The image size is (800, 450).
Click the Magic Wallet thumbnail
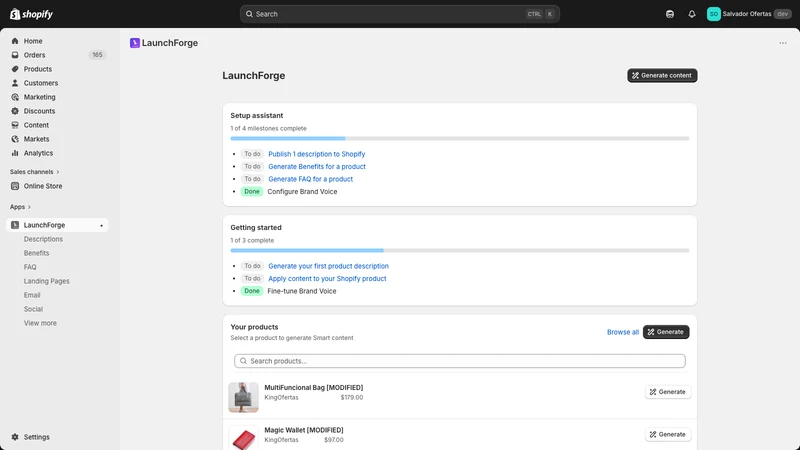point(243,438)
